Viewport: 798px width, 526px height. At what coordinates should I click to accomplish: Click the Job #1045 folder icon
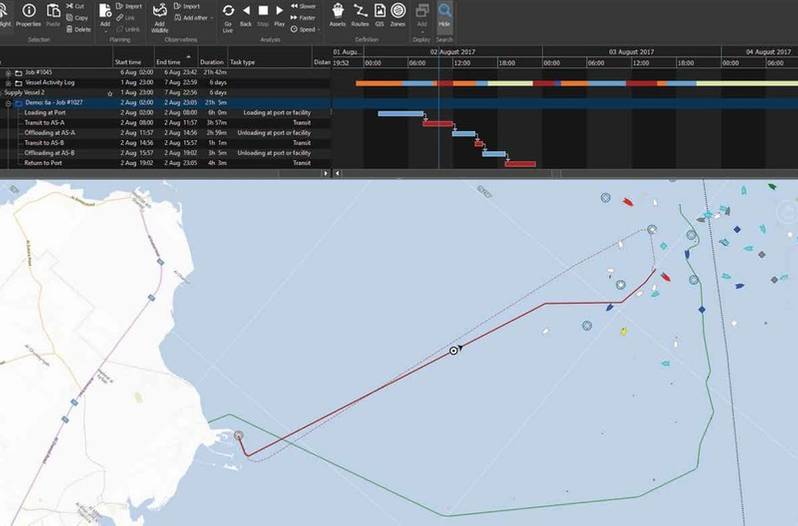19,73
